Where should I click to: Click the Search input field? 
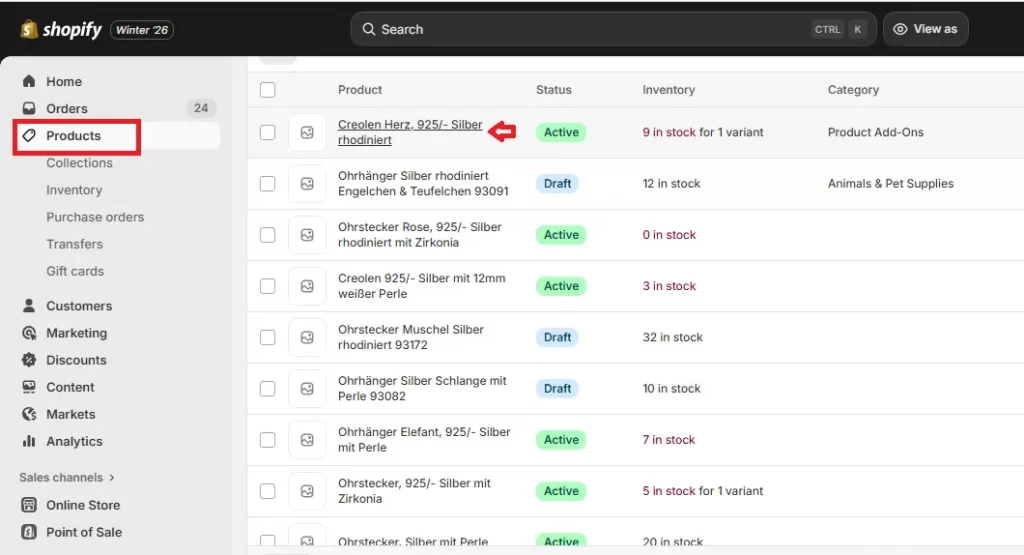coord(613,29)
